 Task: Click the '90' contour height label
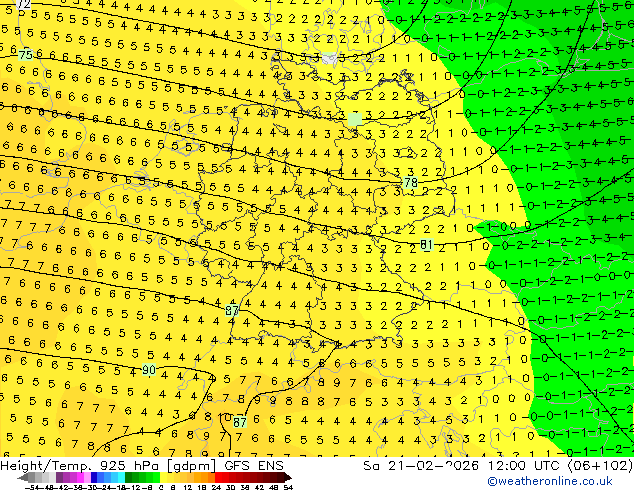149,370
